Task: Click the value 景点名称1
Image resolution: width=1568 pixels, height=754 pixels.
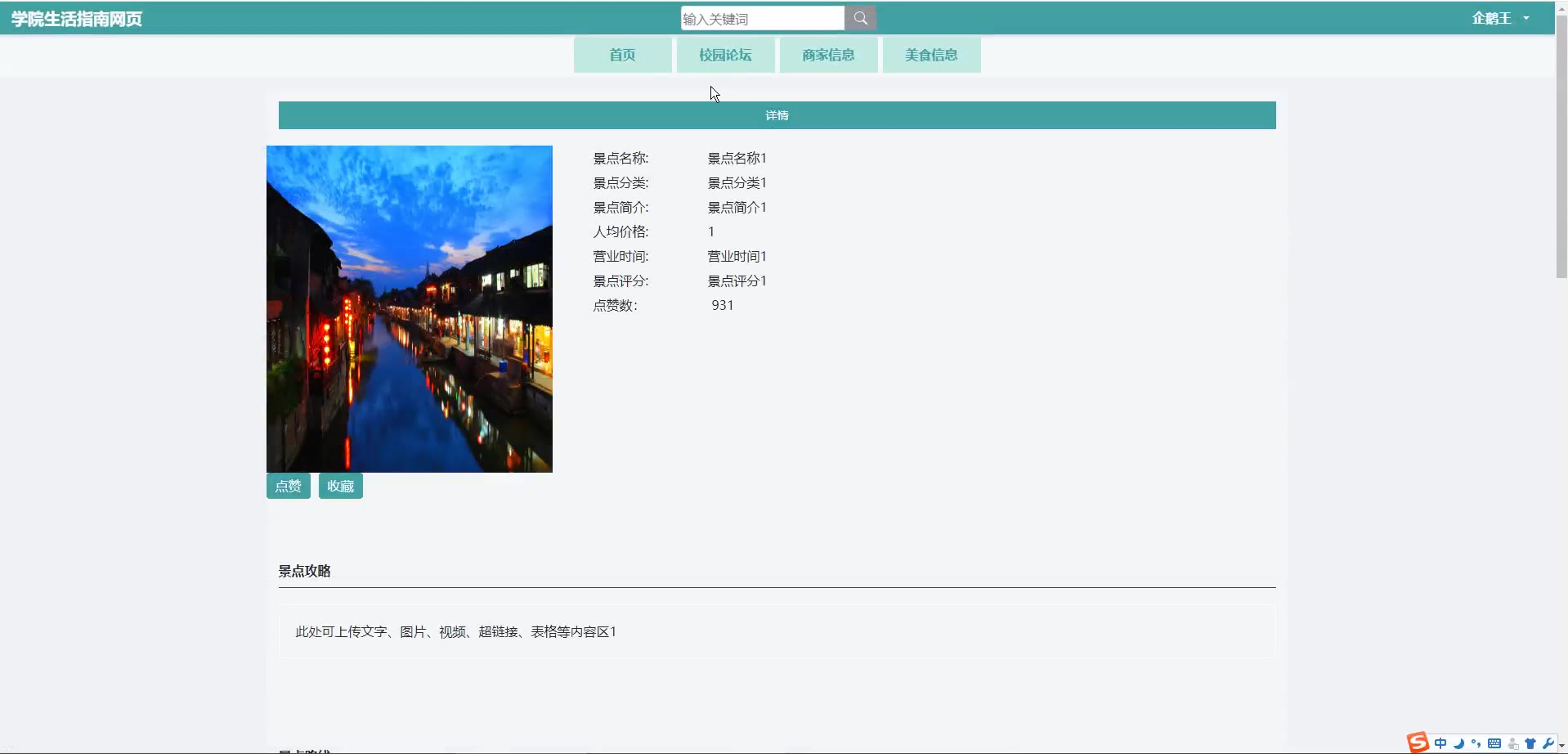Action: click(x=737, y=158)
